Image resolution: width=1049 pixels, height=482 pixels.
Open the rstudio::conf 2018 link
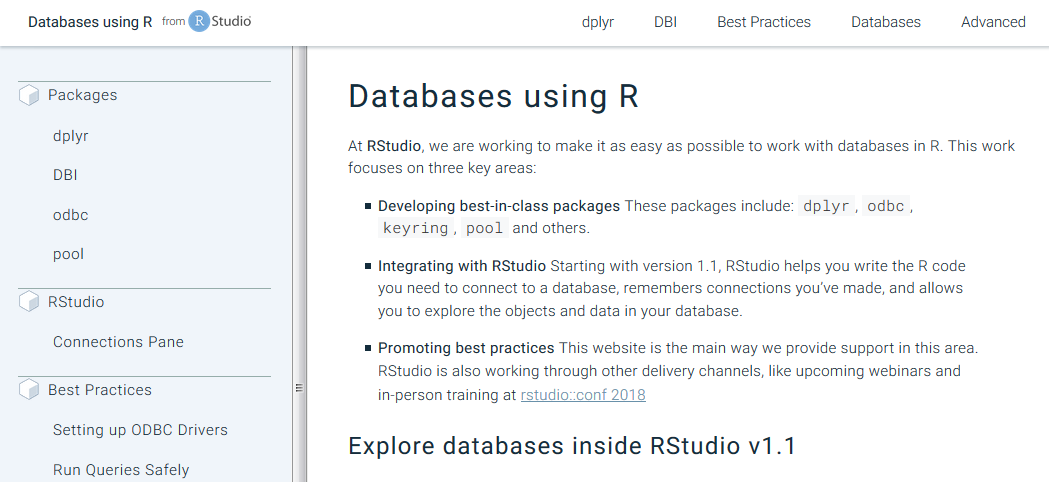(583, 394)
